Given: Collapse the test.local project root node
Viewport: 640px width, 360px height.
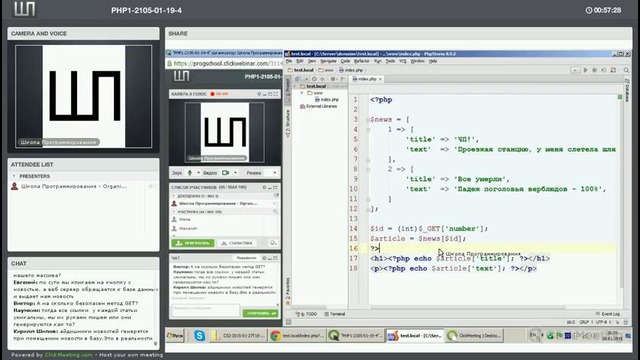Looking at the screenshot, I should pyautogui.click(x=296, y=87).
